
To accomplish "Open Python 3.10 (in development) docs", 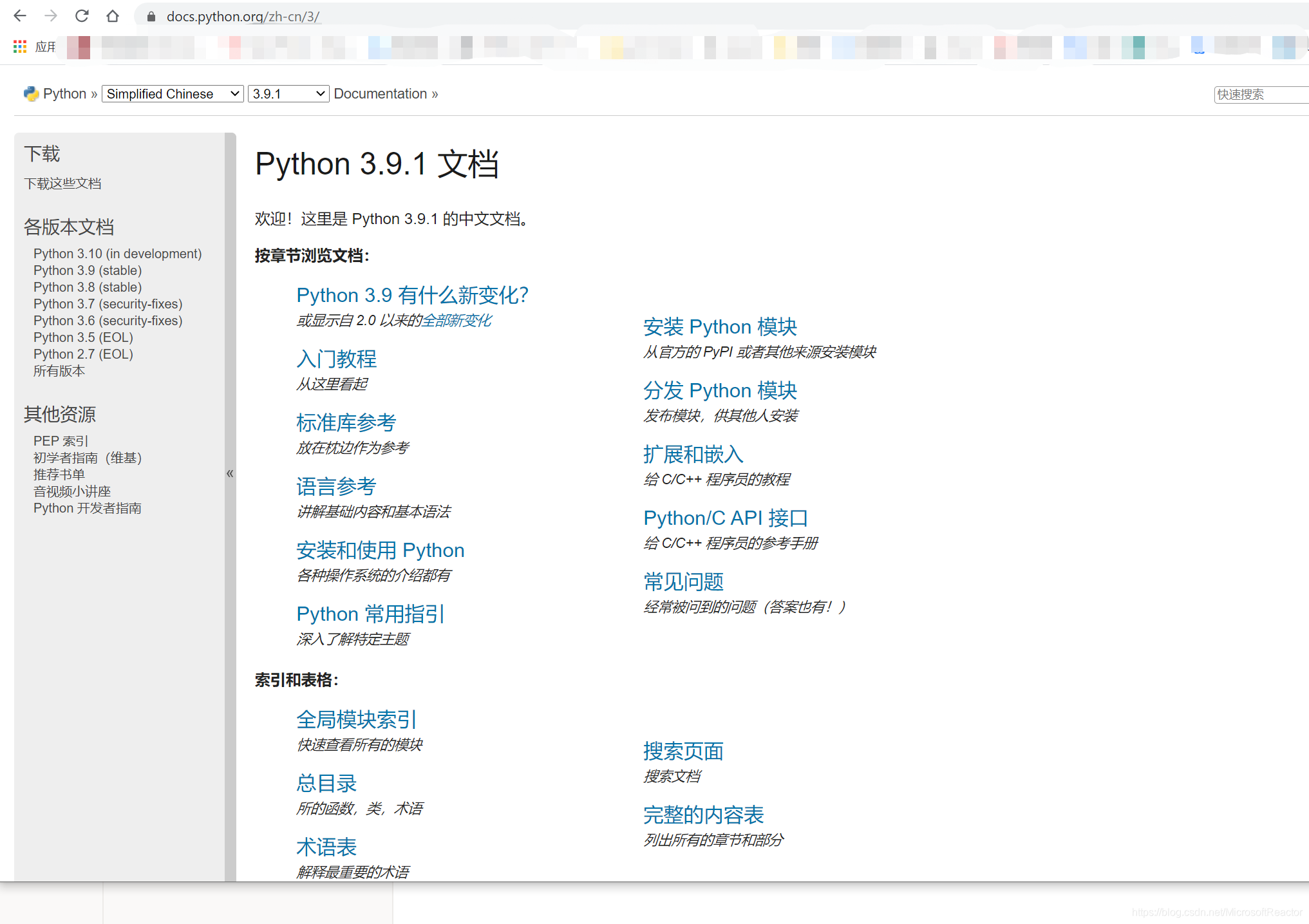I will (117, 254).
